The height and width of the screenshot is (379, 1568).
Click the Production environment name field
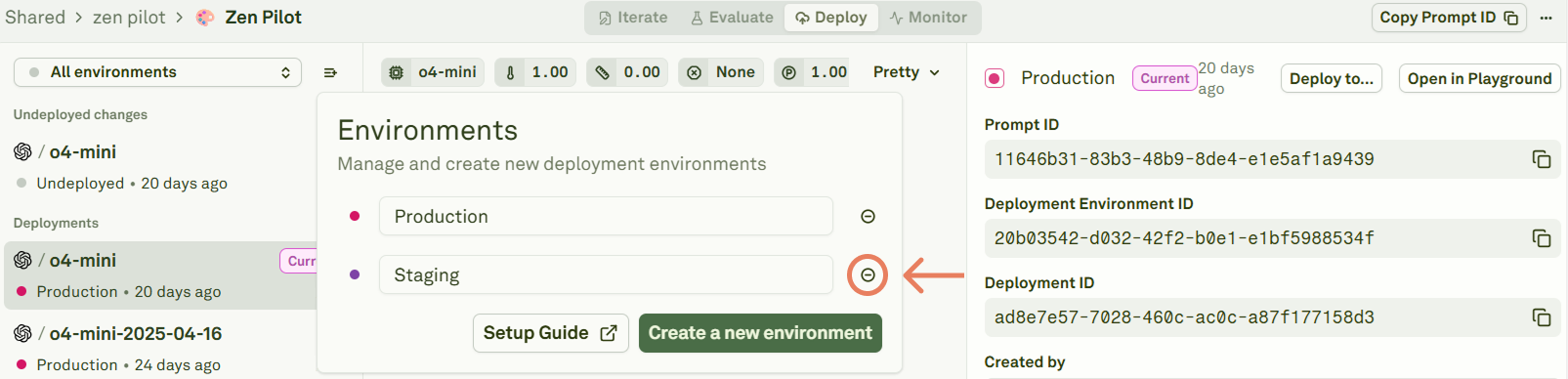point(606,217)
